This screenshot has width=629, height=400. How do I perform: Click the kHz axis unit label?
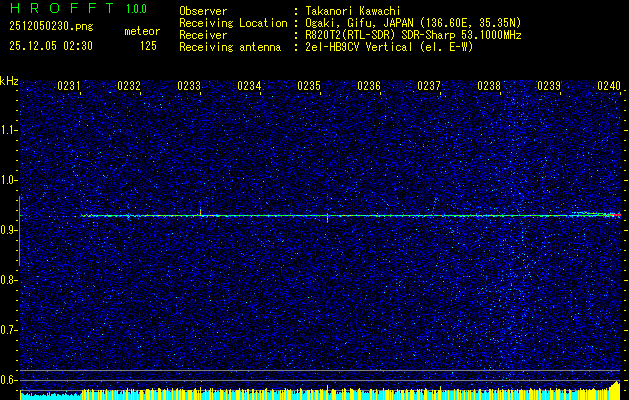coord(9,81)
